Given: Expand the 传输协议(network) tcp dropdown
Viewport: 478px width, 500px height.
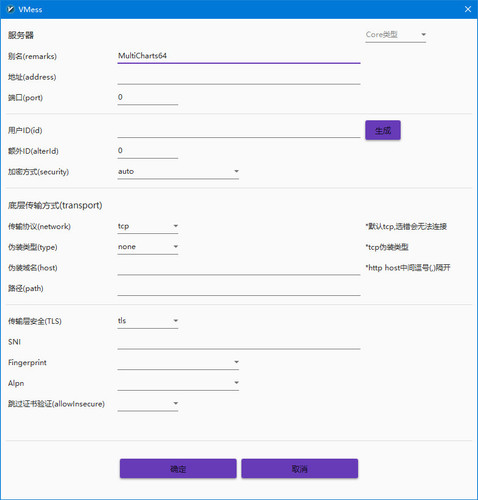Looking at the screenshot, I should [148, 226].
